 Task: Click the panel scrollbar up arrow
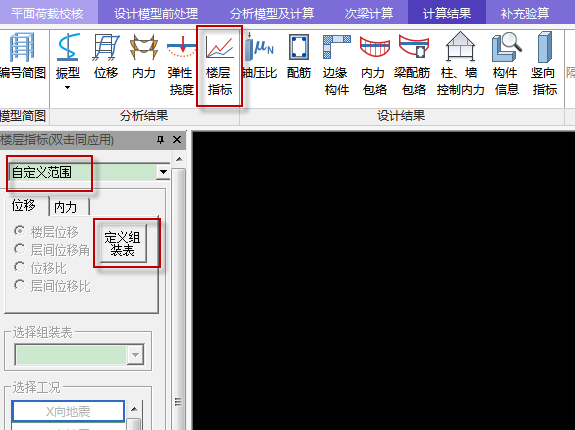(179, 159)
